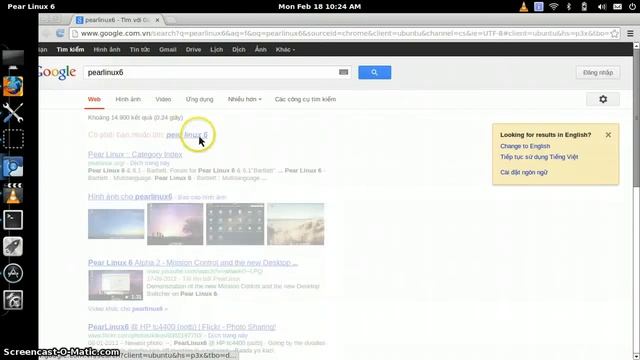Play the Pear Linux 6 Alpha 2 video thumbnail
The height and width of the screenshot is (360, 640).
click(x=116, y=285)
